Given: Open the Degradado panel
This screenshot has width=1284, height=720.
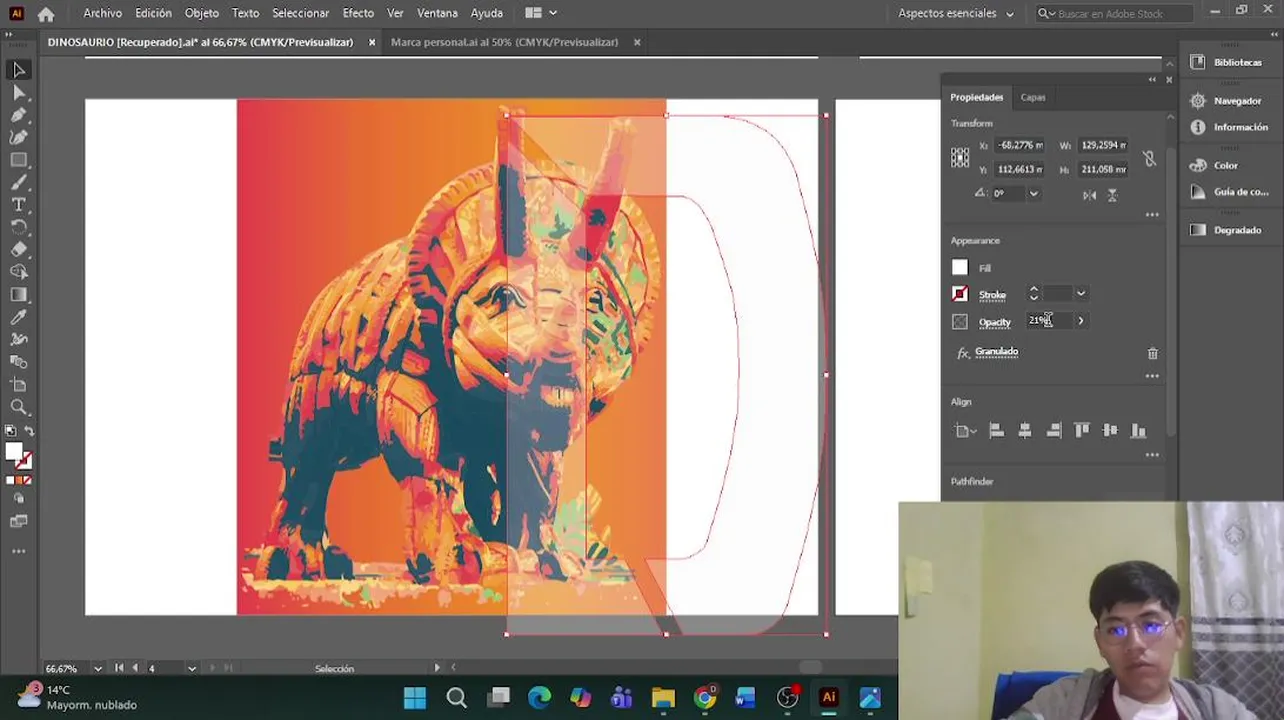Looking at the screenshot, I should point(1227,230).
